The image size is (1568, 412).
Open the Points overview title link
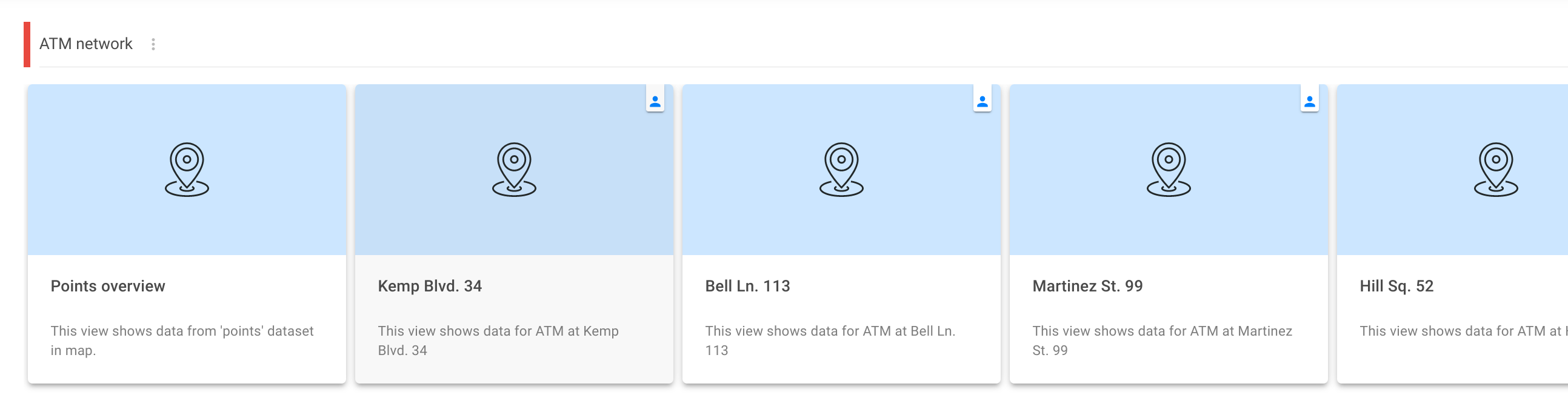coord(108,286)
